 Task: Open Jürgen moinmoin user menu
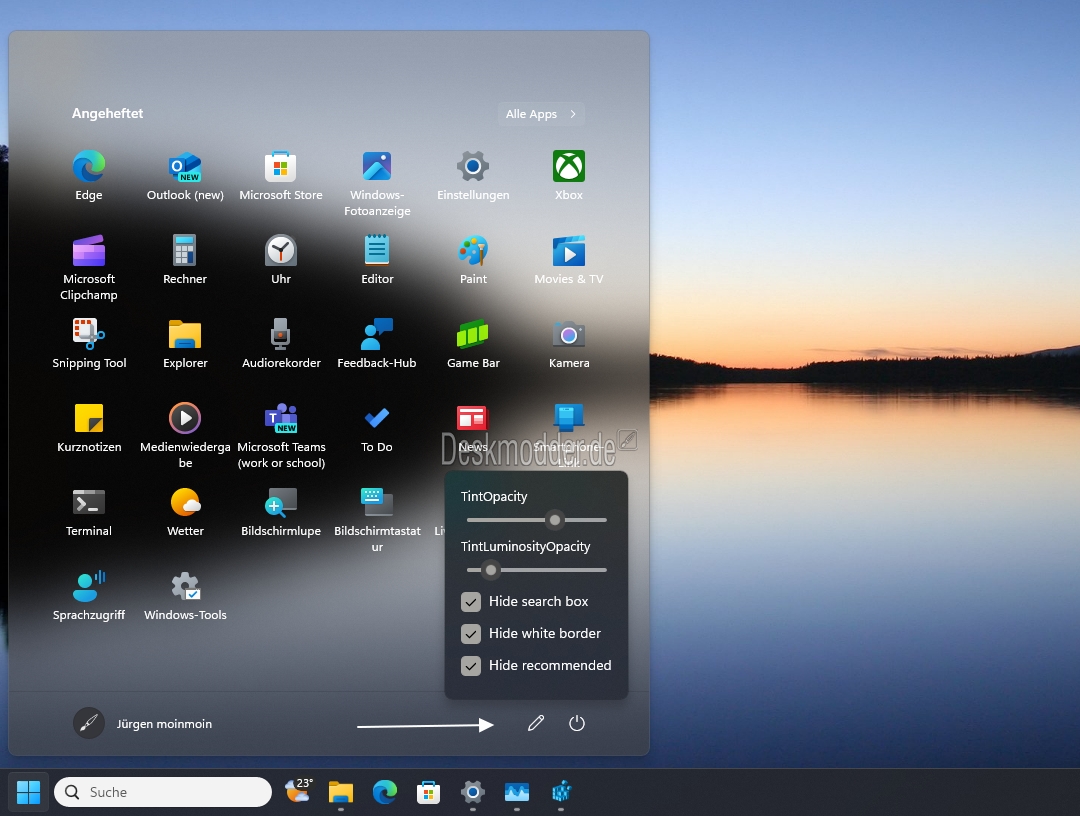(x=143, y=723)
